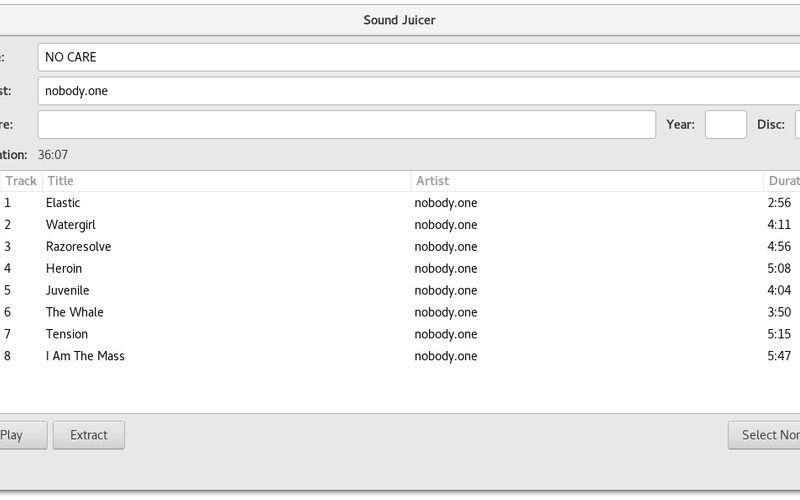800x500 pixels.
Task: Select The Whale track title
Action: (x=74, y=313)
